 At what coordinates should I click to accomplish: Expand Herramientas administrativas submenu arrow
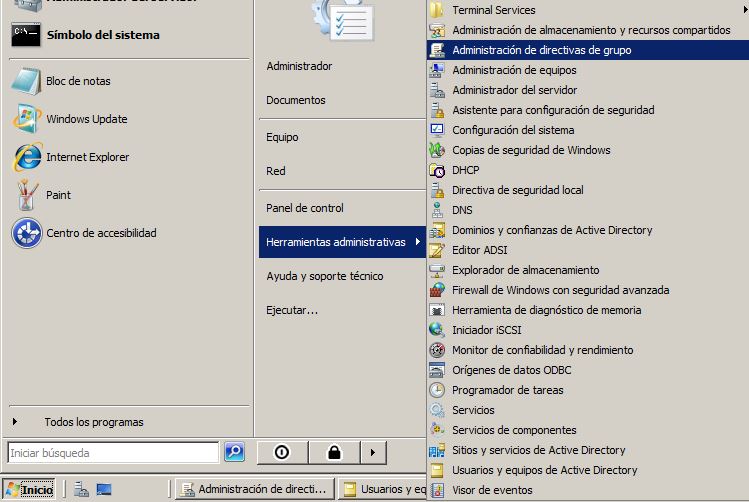418,242
